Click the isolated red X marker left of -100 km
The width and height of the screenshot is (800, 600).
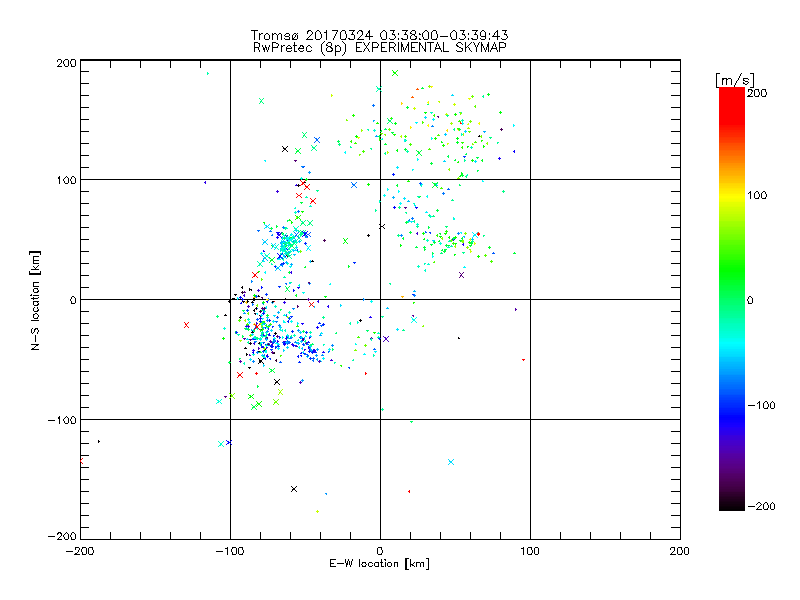[x=186, y=325]
